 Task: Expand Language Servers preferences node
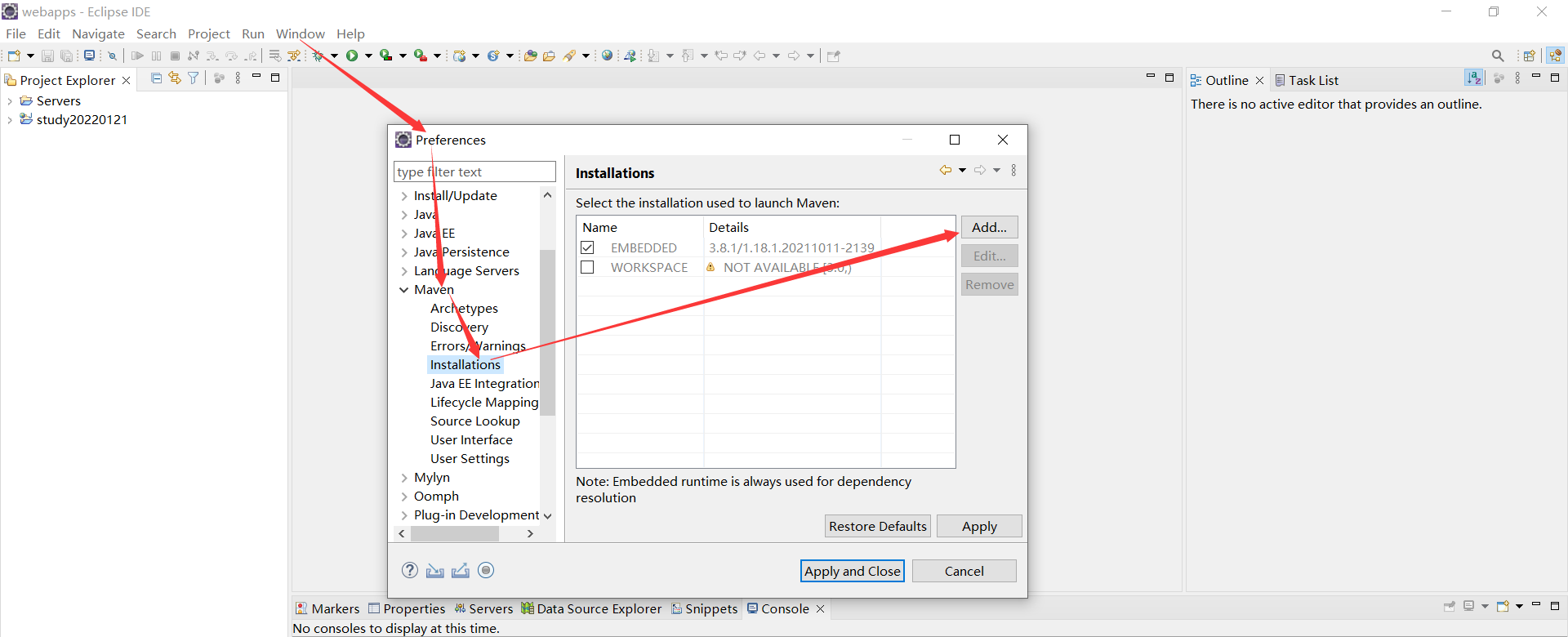click(x=404, y=271)
